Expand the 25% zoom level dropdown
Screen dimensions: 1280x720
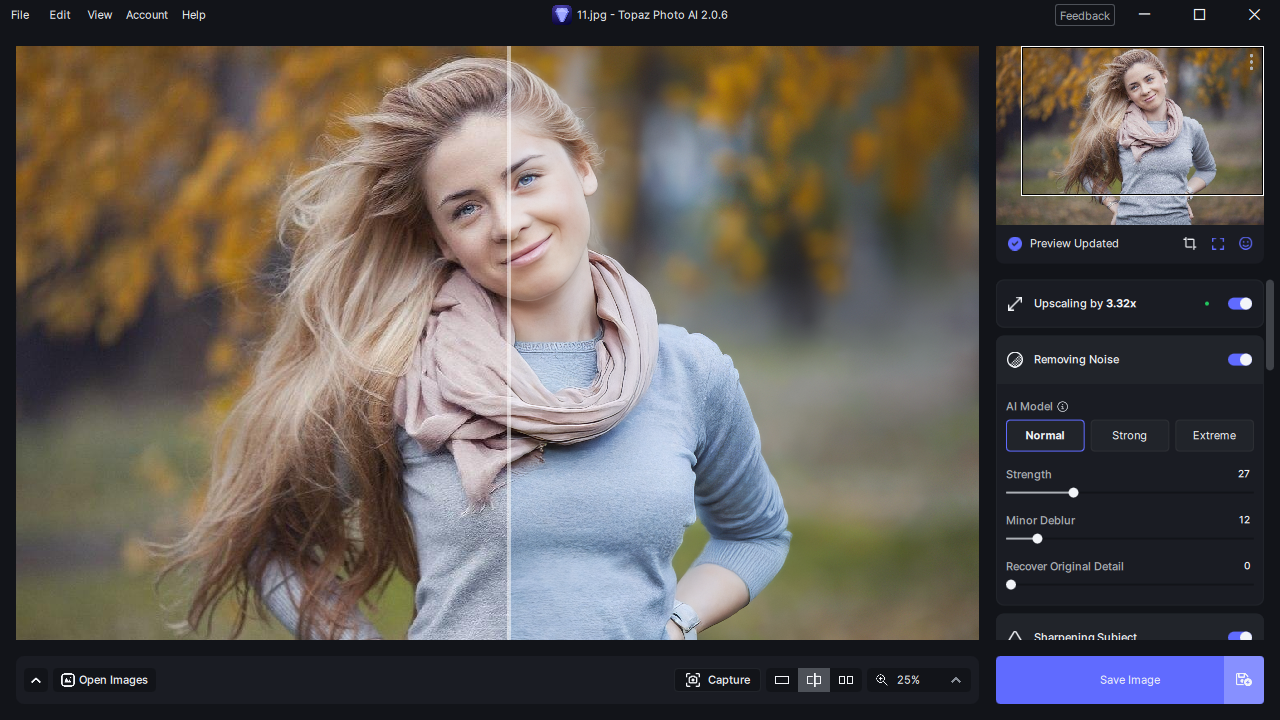coord(956,680)
